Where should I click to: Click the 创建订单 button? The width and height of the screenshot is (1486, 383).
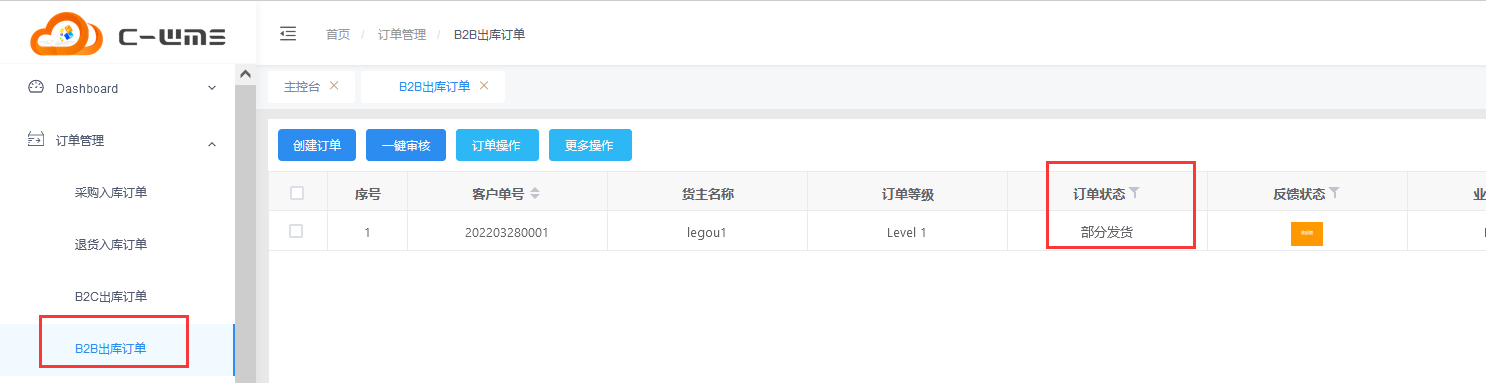coord(317,145)
